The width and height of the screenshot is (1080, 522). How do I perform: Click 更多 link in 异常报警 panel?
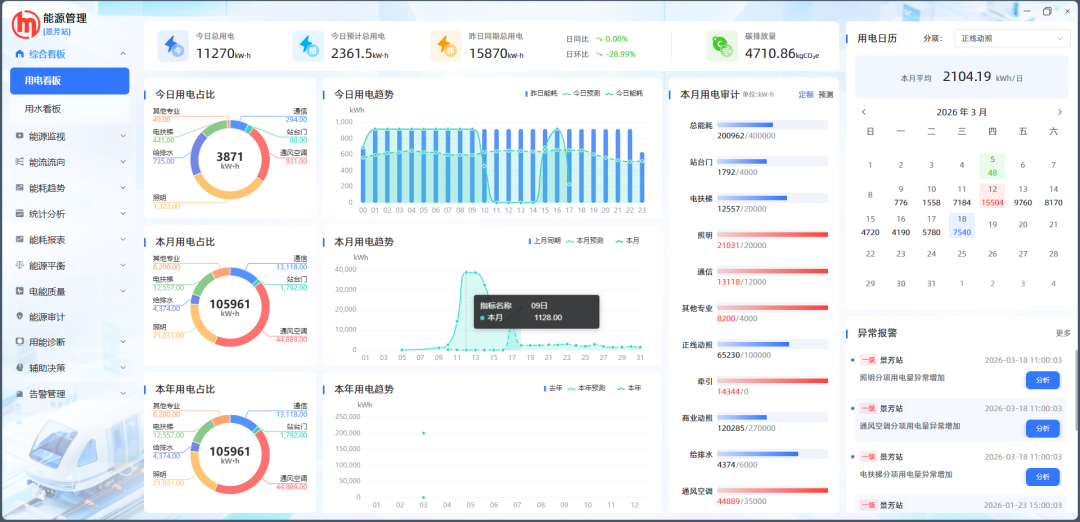1062,333
